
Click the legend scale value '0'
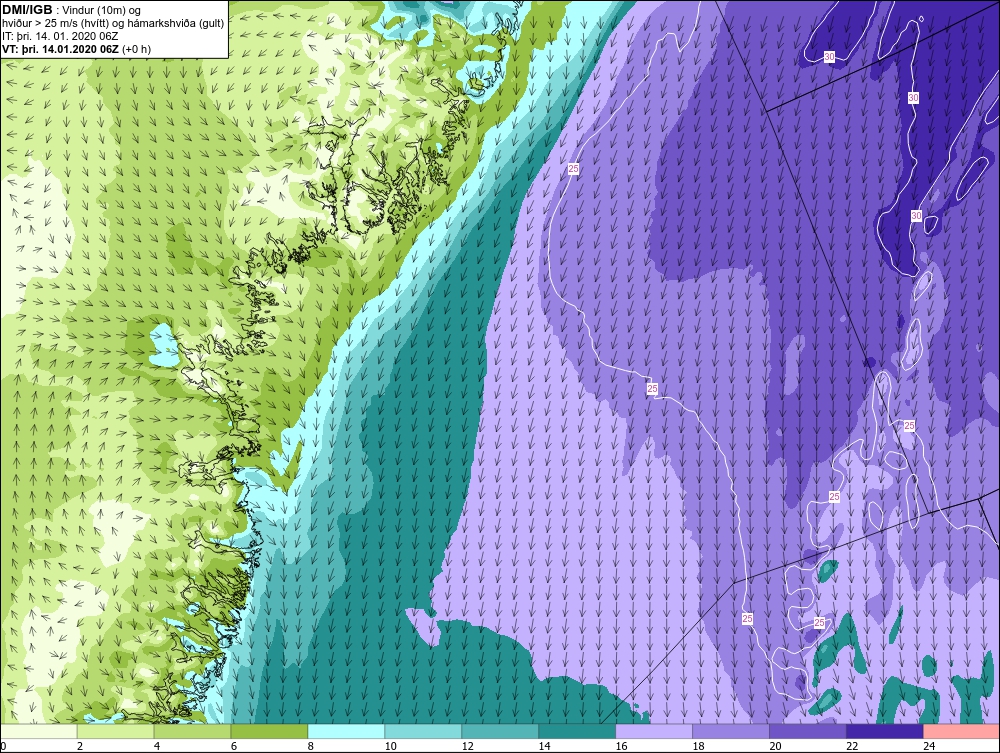pyautogui.click(x=3, y=746)
